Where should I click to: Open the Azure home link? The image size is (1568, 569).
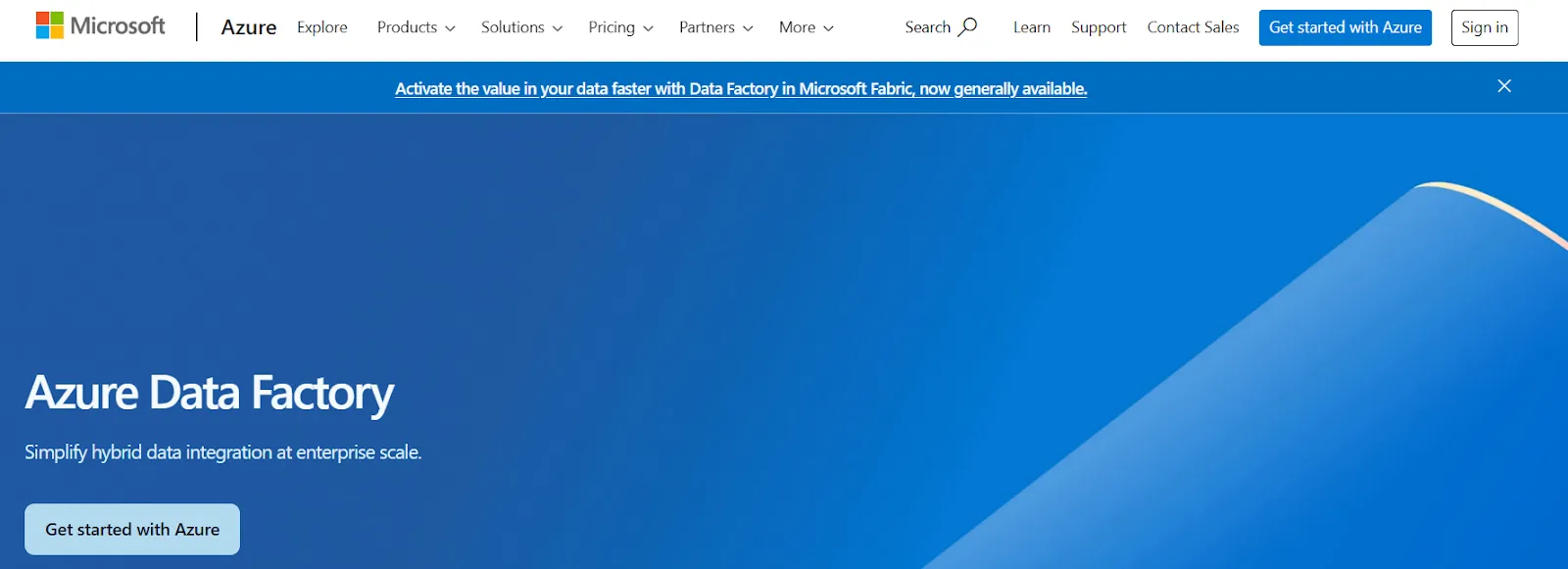(x=249, y=27)
